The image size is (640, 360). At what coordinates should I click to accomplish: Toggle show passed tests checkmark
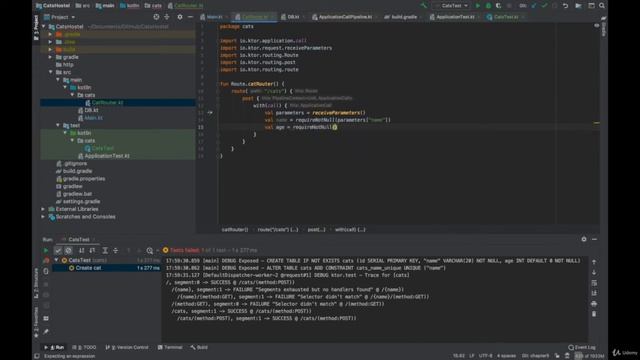(x=58, y=250)
